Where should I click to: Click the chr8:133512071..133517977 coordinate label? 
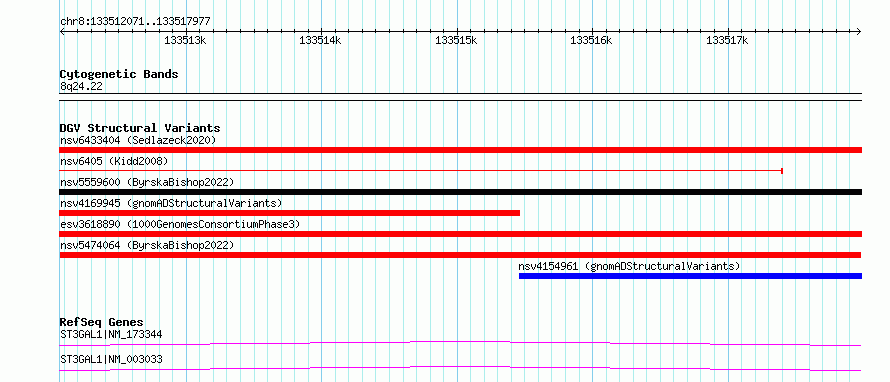[135, 22]
